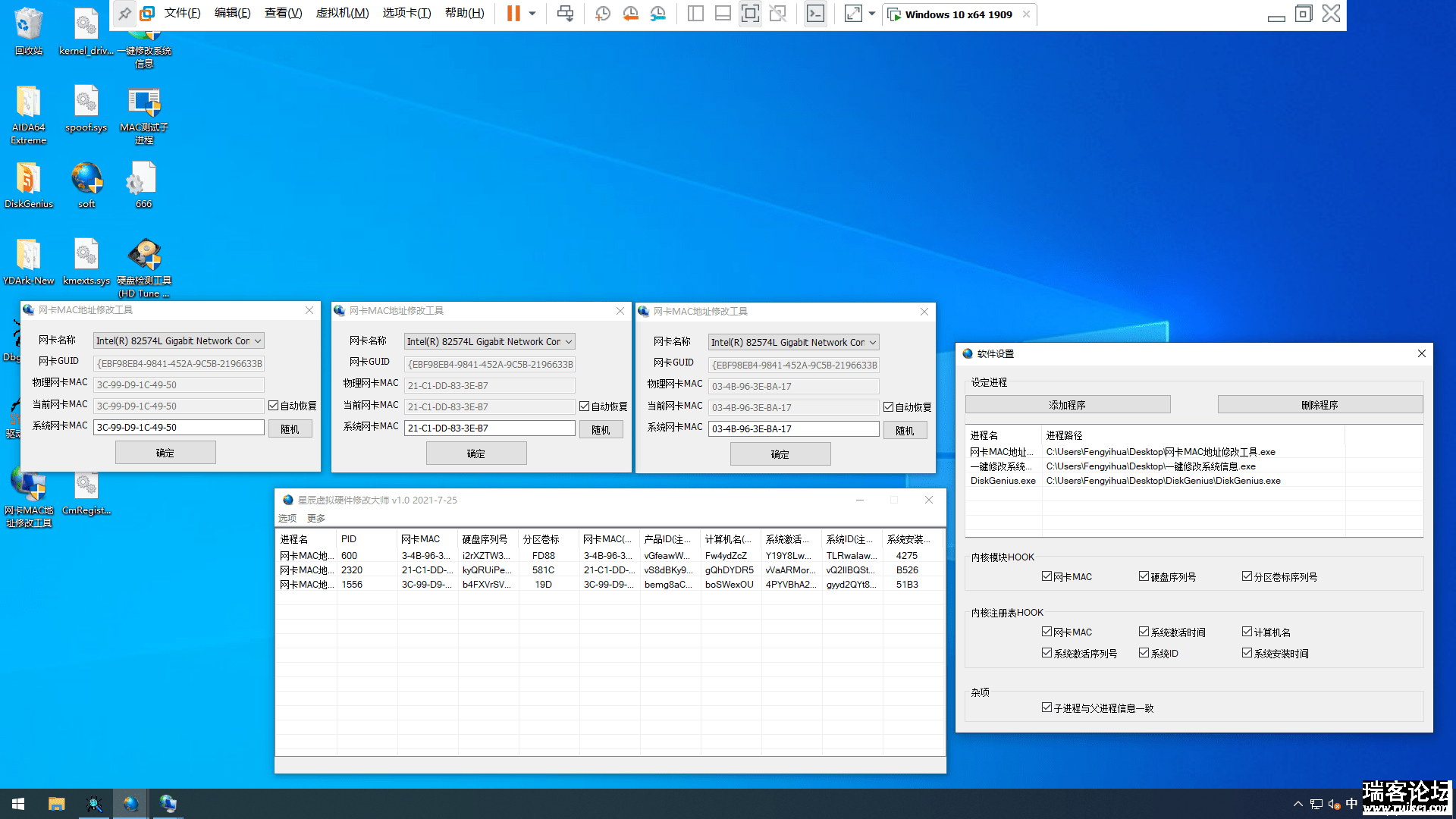Screen dimensions: 1456x819
Task: Toggle 自动恢复 checkbox in third MAC tool window
Action: tap(889, 407)
